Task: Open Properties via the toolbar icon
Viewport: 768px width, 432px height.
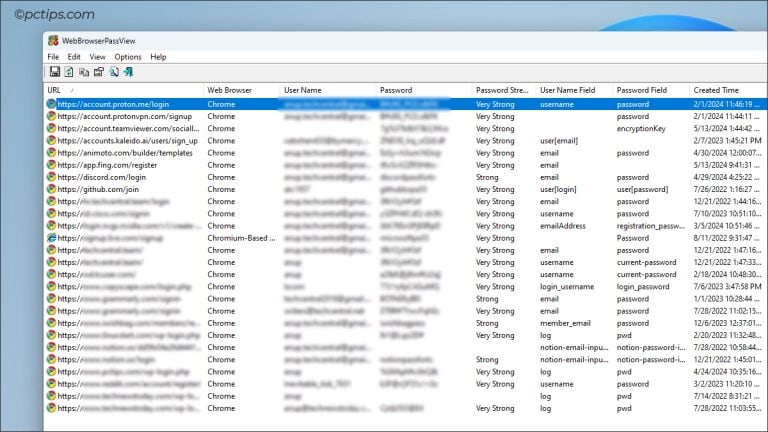Action: click(98, 72)
